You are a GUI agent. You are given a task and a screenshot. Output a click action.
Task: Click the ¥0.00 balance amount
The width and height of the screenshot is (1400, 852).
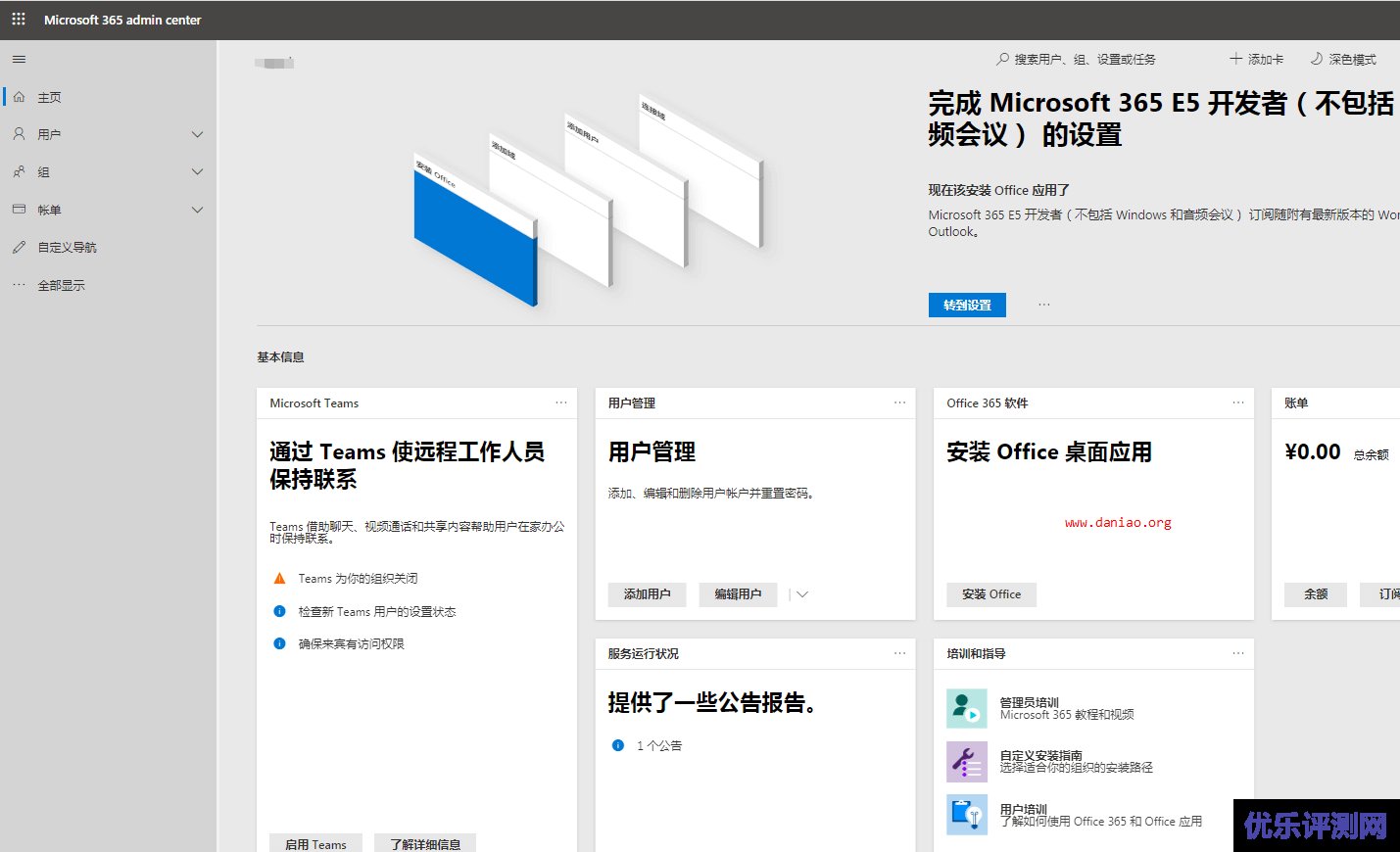[1313, 451]
